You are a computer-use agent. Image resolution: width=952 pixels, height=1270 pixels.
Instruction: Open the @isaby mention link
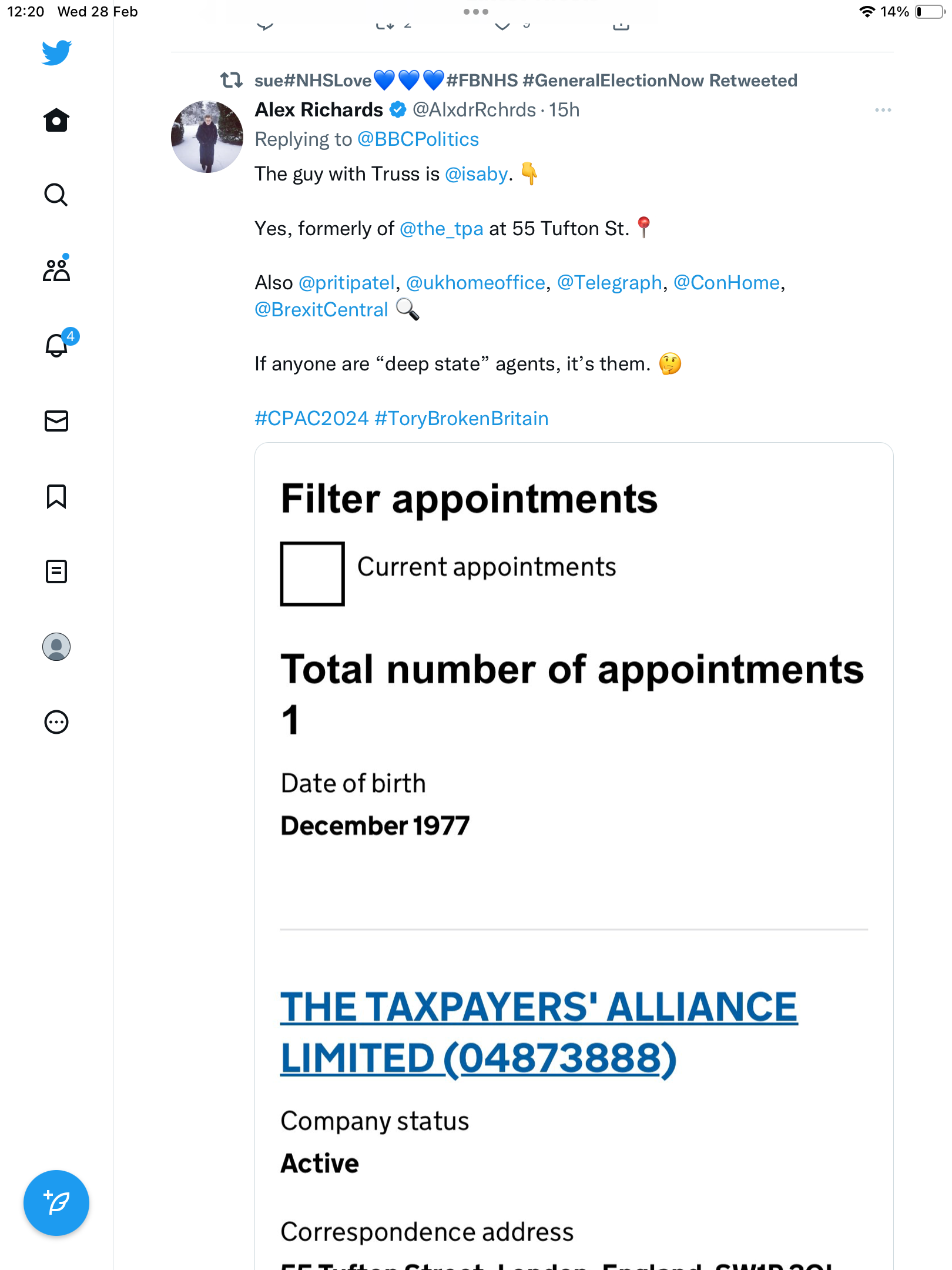[477, 175]
